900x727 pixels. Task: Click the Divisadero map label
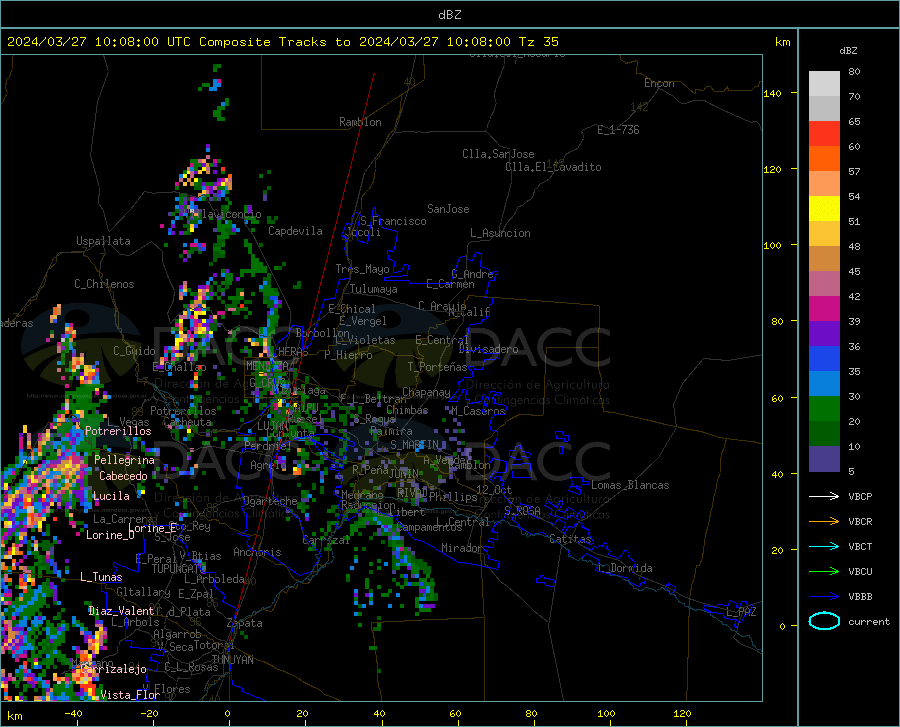pyautogui.click(x=488, y=349)
